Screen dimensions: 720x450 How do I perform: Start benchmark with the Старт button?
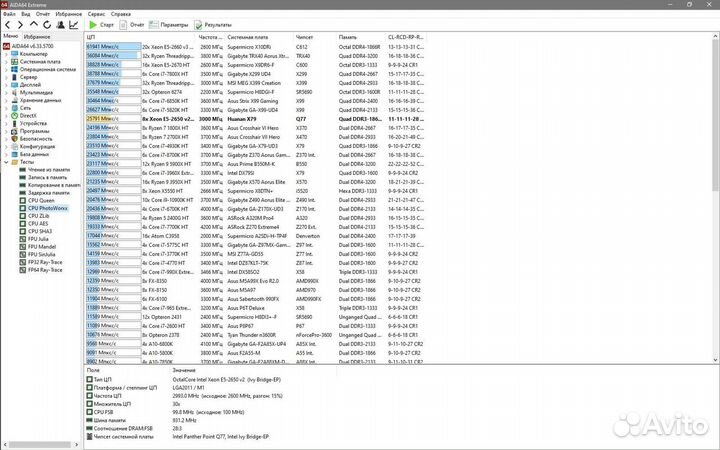(x=101, y=23)
